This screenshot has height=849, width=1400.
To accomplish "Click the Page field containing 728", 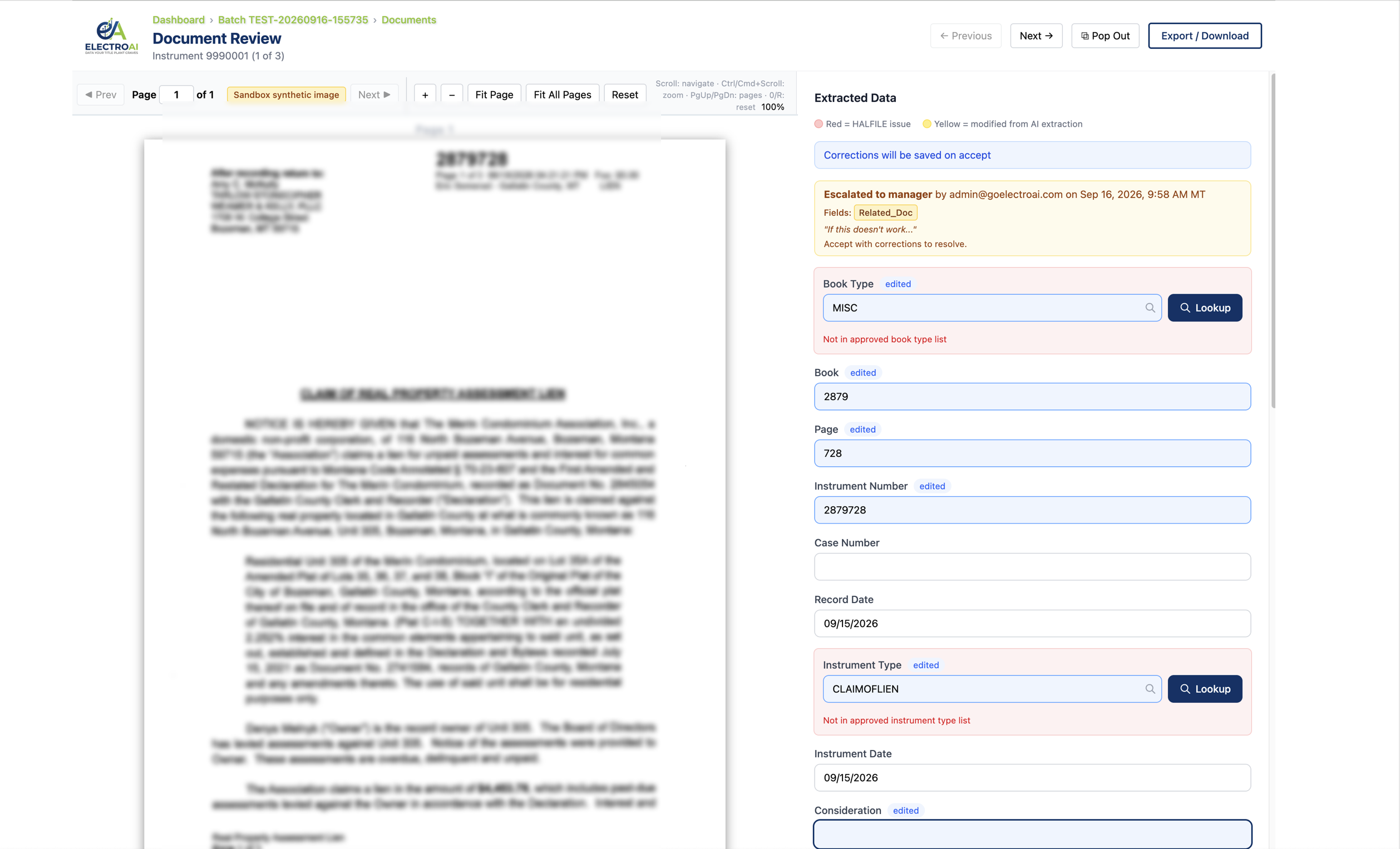I will 1032,453.
